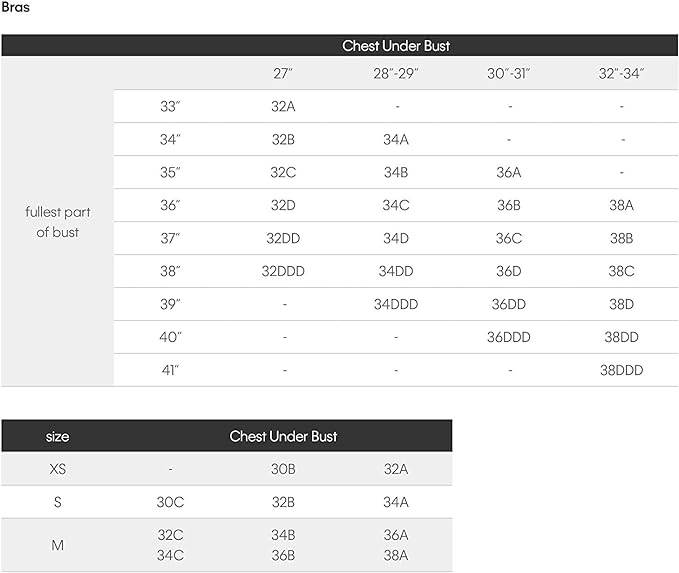Select the 38D size cell

coord(621,304)
